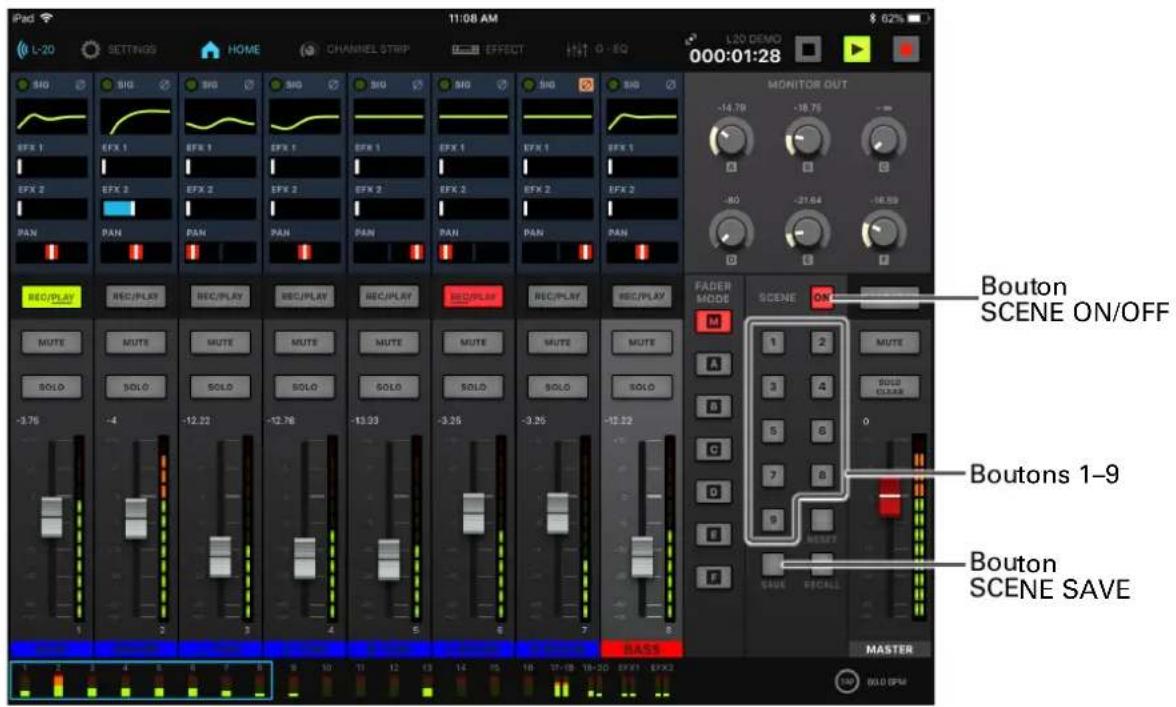This screenshot has width=1176, height=707.
Task: Select fader mode E
Action: 713,534
